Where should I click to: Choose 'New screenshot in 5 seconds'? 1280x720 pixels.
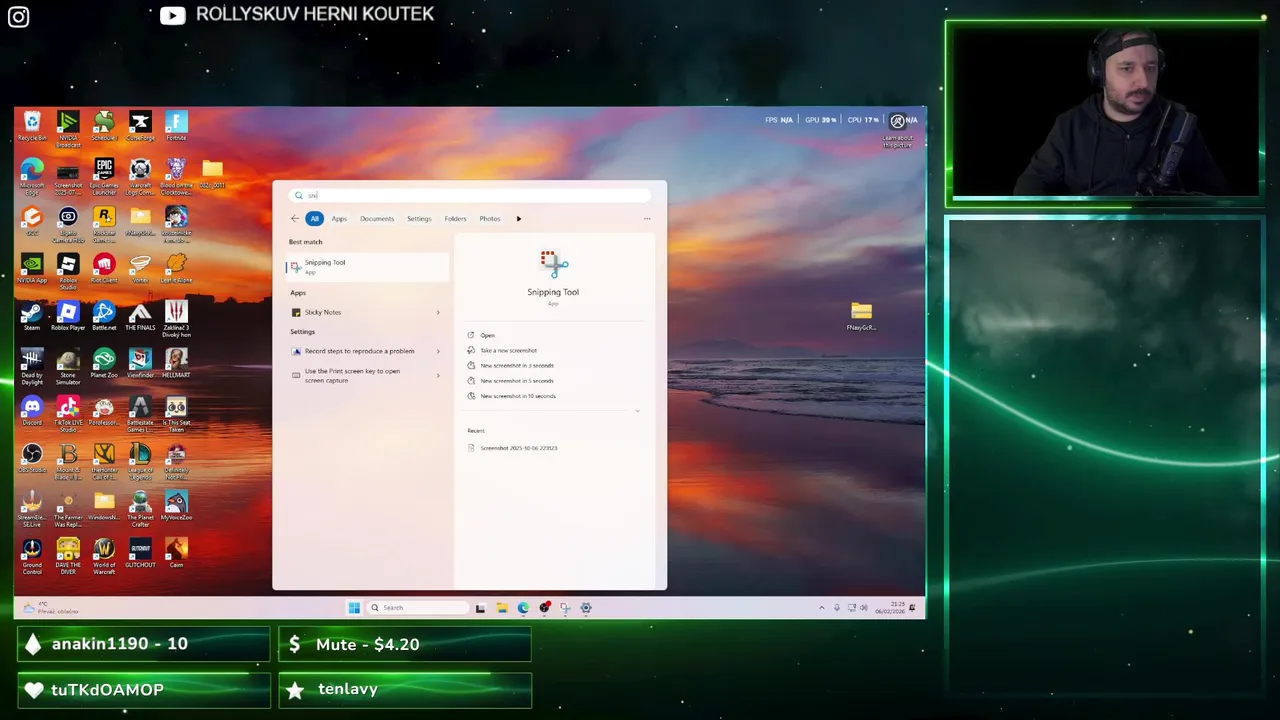(516, 380)
